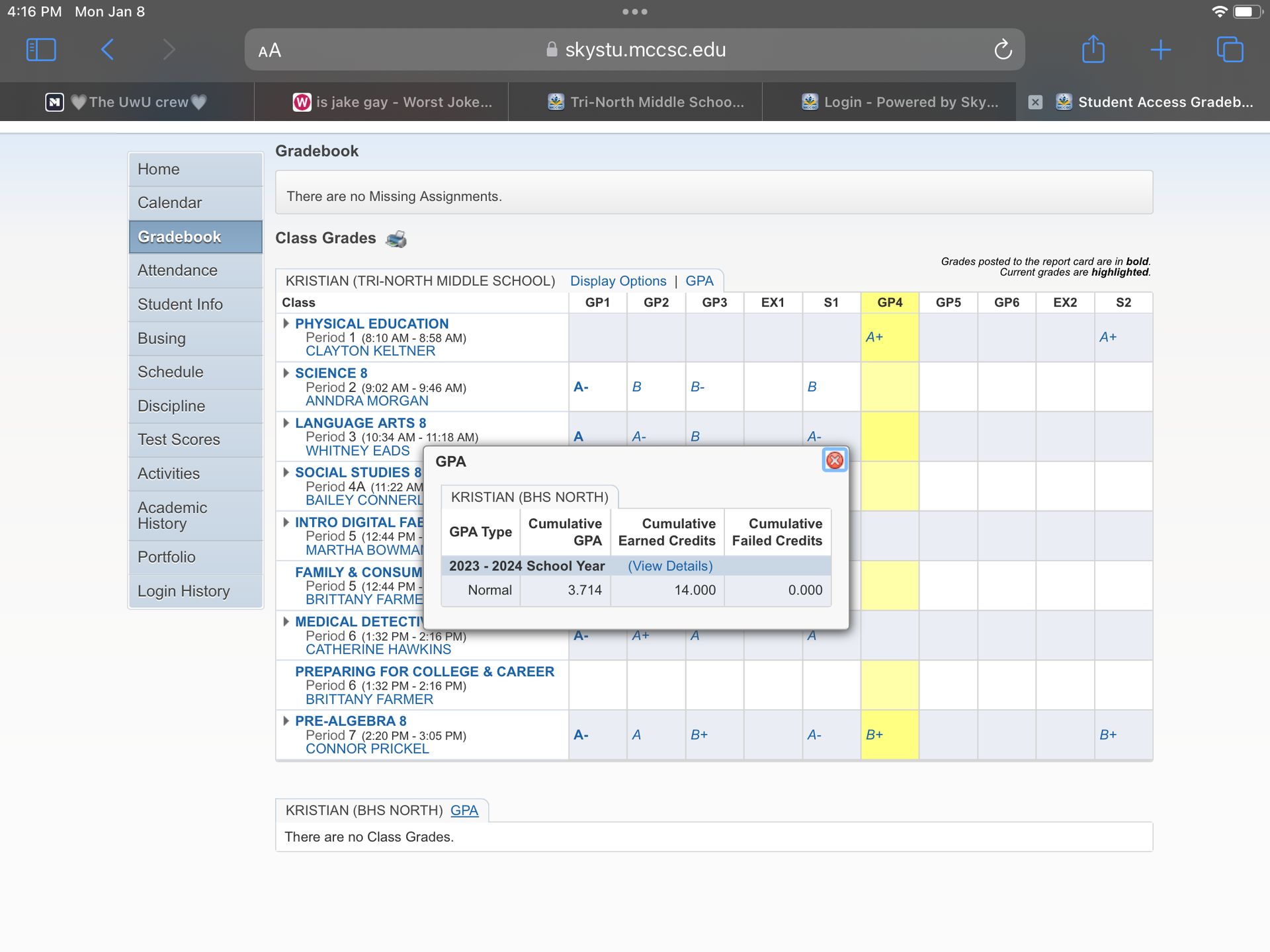This screenshot has height=952, width=1270.
Task: Expand the Language Arts 8 row
Action: 286,422
